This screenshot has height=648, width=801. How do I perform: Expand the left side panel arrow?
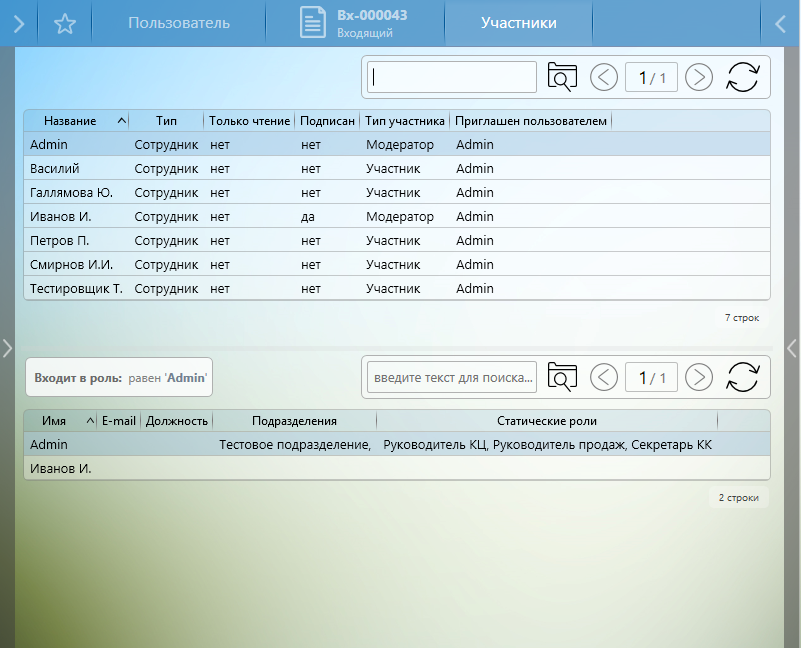[x=7, y=348]
